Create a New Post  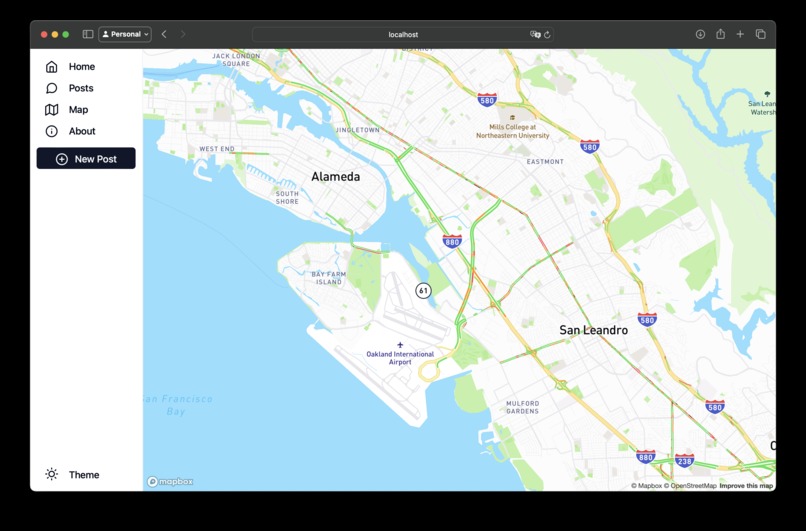pyautogui.click(x=86, y=158)
